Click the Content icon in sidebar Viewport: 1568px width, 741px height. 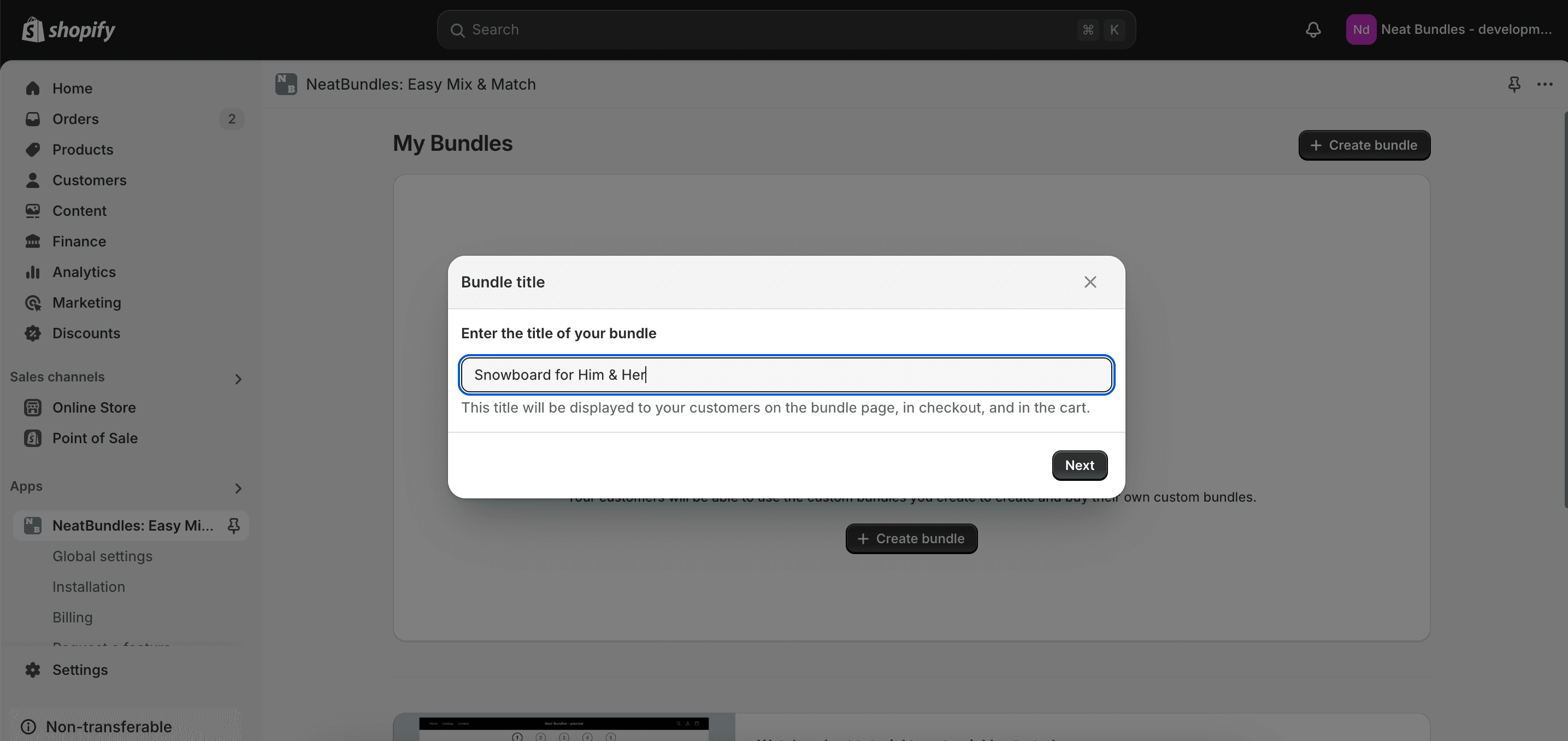[x=33, y=211]
